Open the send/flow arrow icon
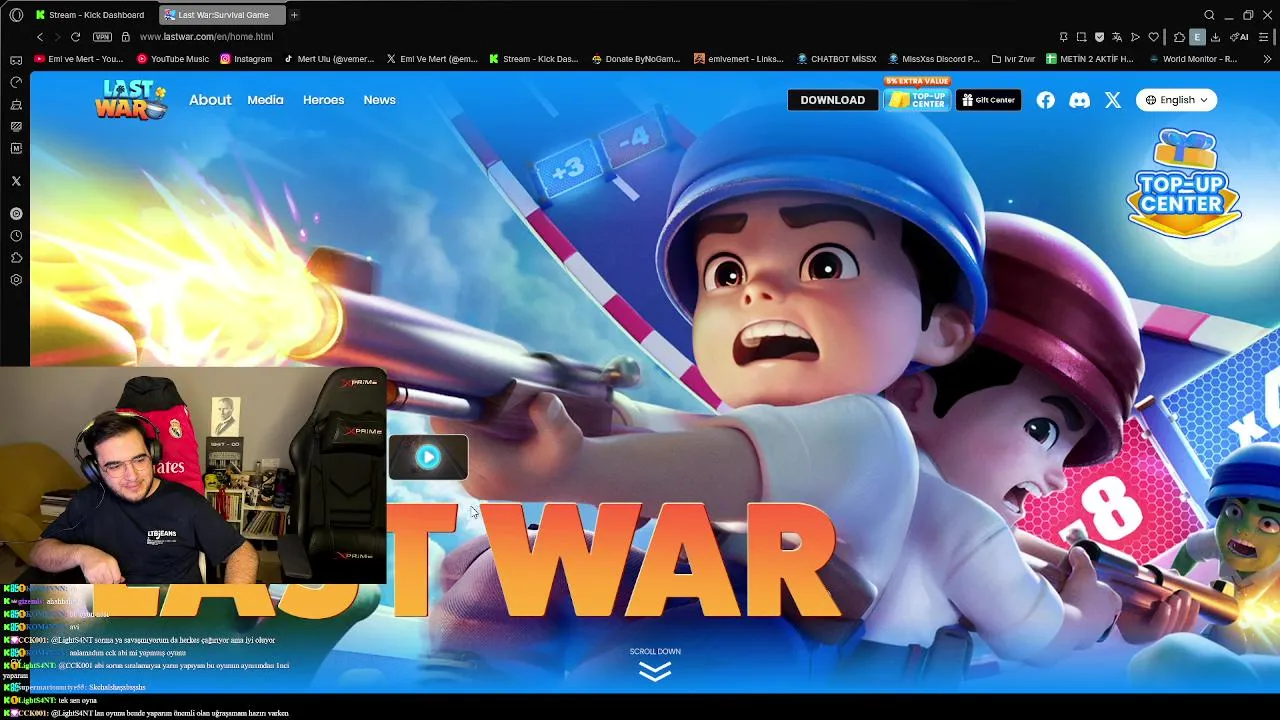The image size is (1280, 720). [1135, 37]
